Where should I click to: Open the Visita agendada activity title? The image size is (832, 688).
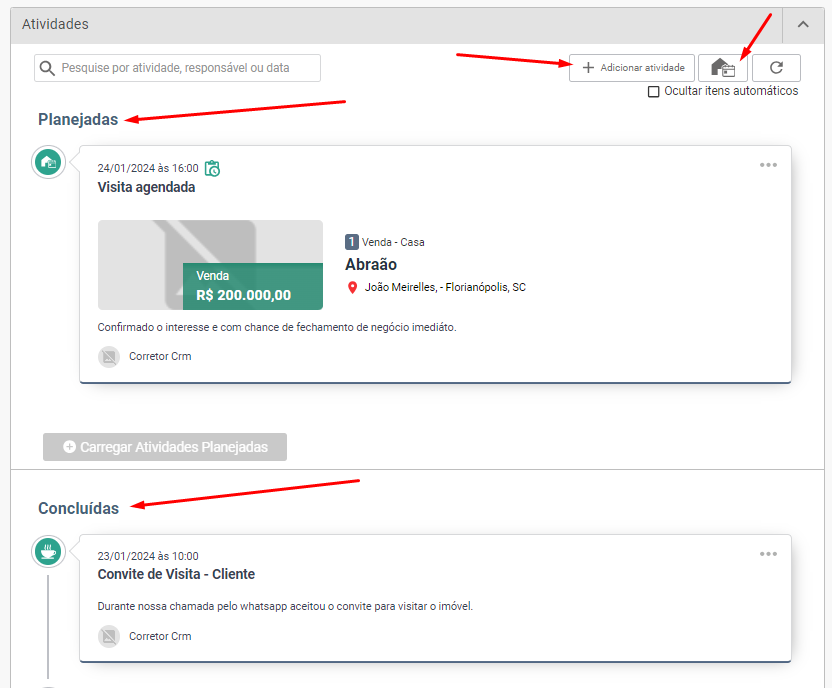pos(146,187)
